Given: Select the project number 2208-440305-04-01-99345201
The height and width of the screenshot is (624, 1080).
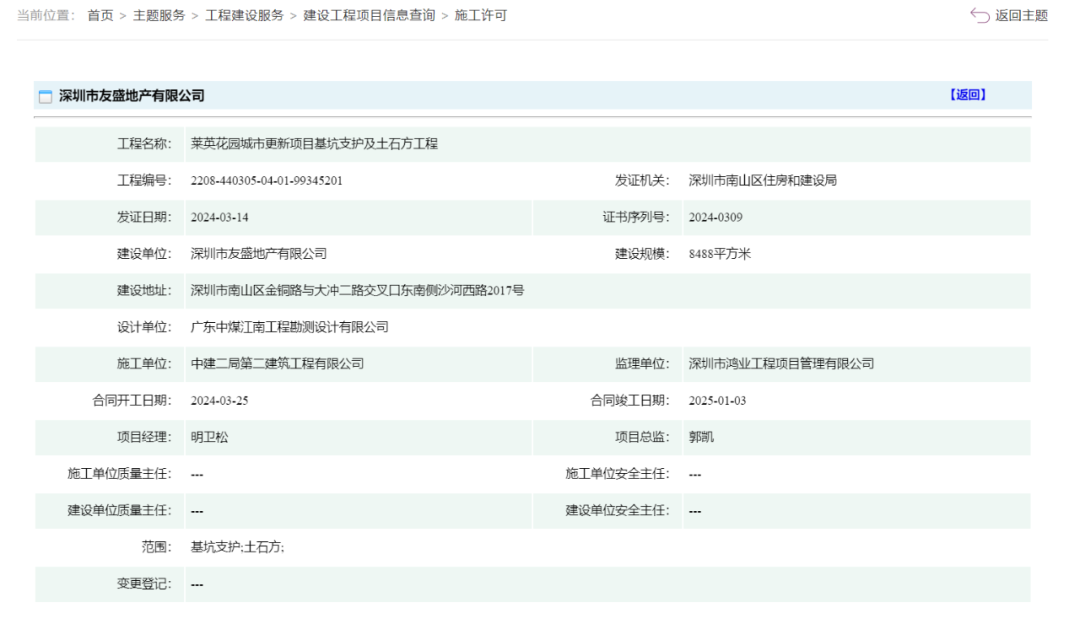Looking at the screenshot, I should point(268,181).
